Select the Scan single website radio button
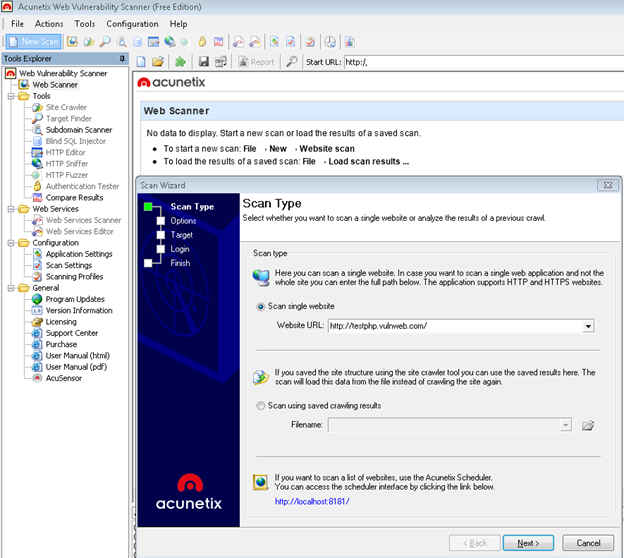The width and height of the screenshot is (624, 558). coord(262,306)
